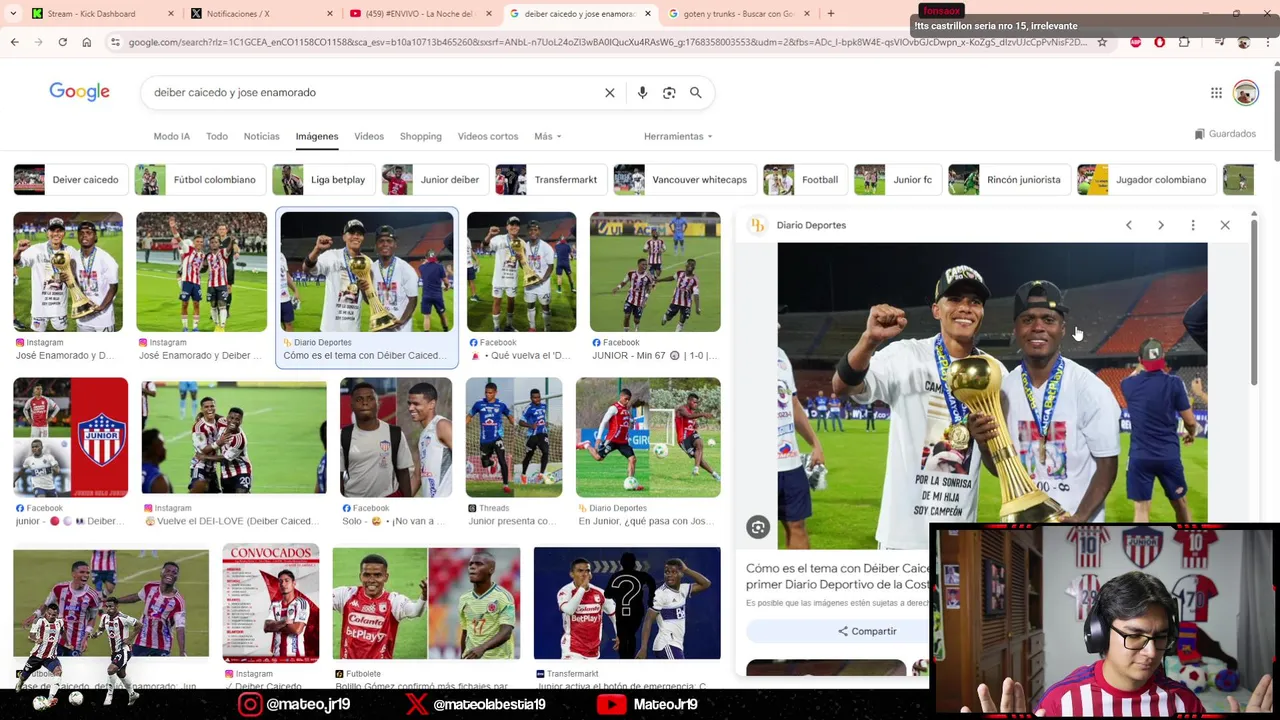Bookmark this page with the star icon
The image size is (1280, 720).
coord(1102,42)
